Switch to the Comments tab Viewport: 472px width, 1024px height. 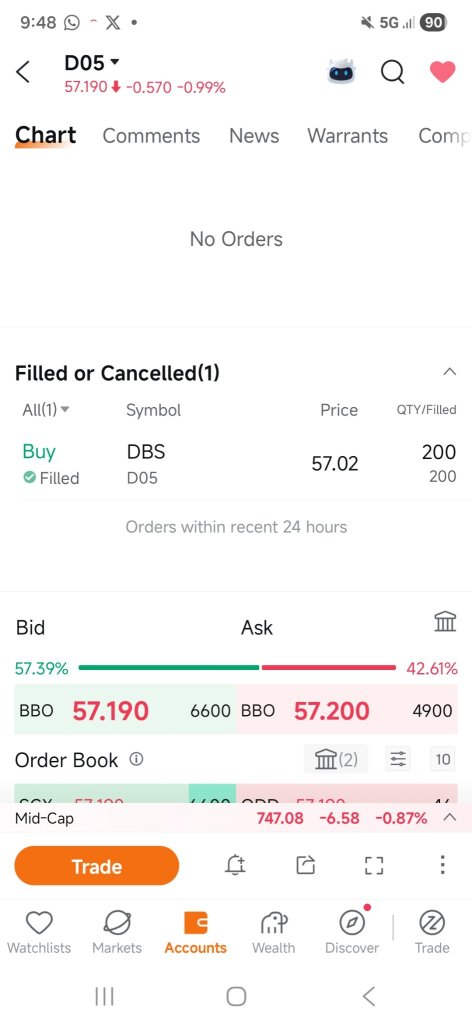coord(151,136)
